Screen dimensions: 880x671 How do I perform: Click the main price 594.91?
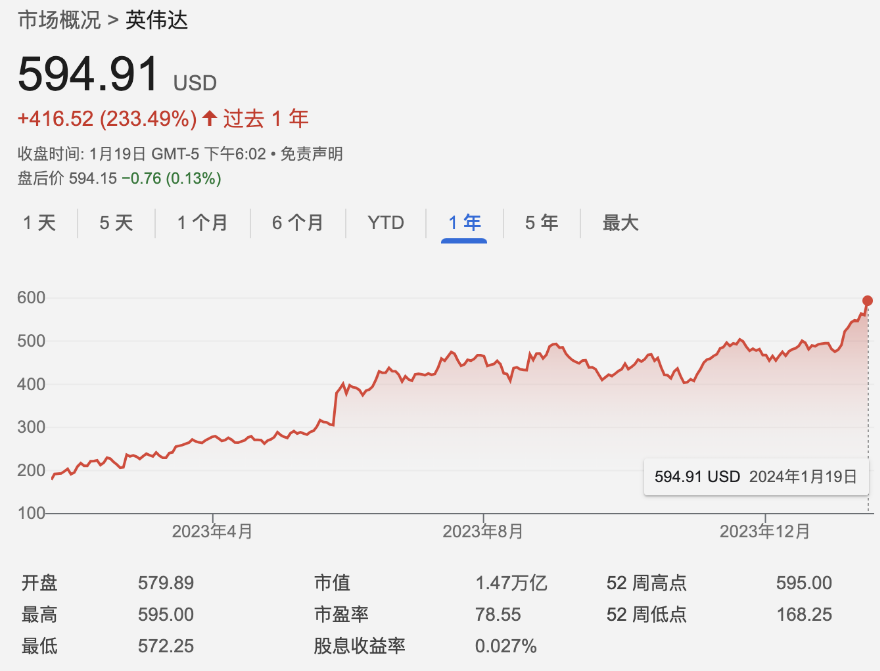88,73
